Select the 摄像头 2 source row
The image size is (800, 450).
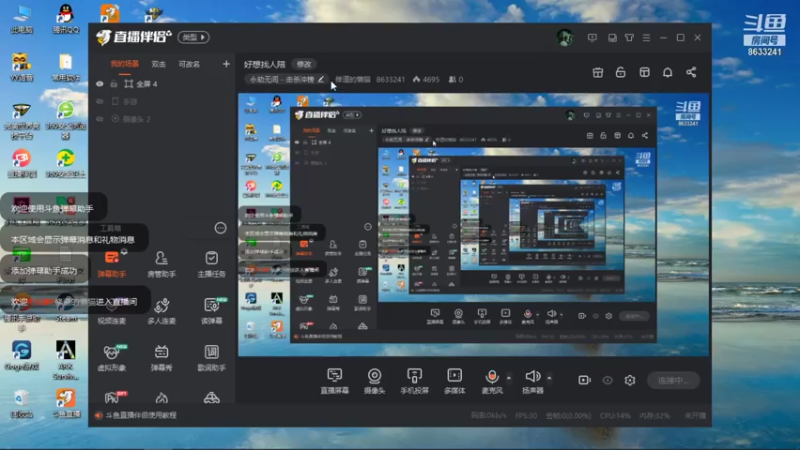point(162,119)
